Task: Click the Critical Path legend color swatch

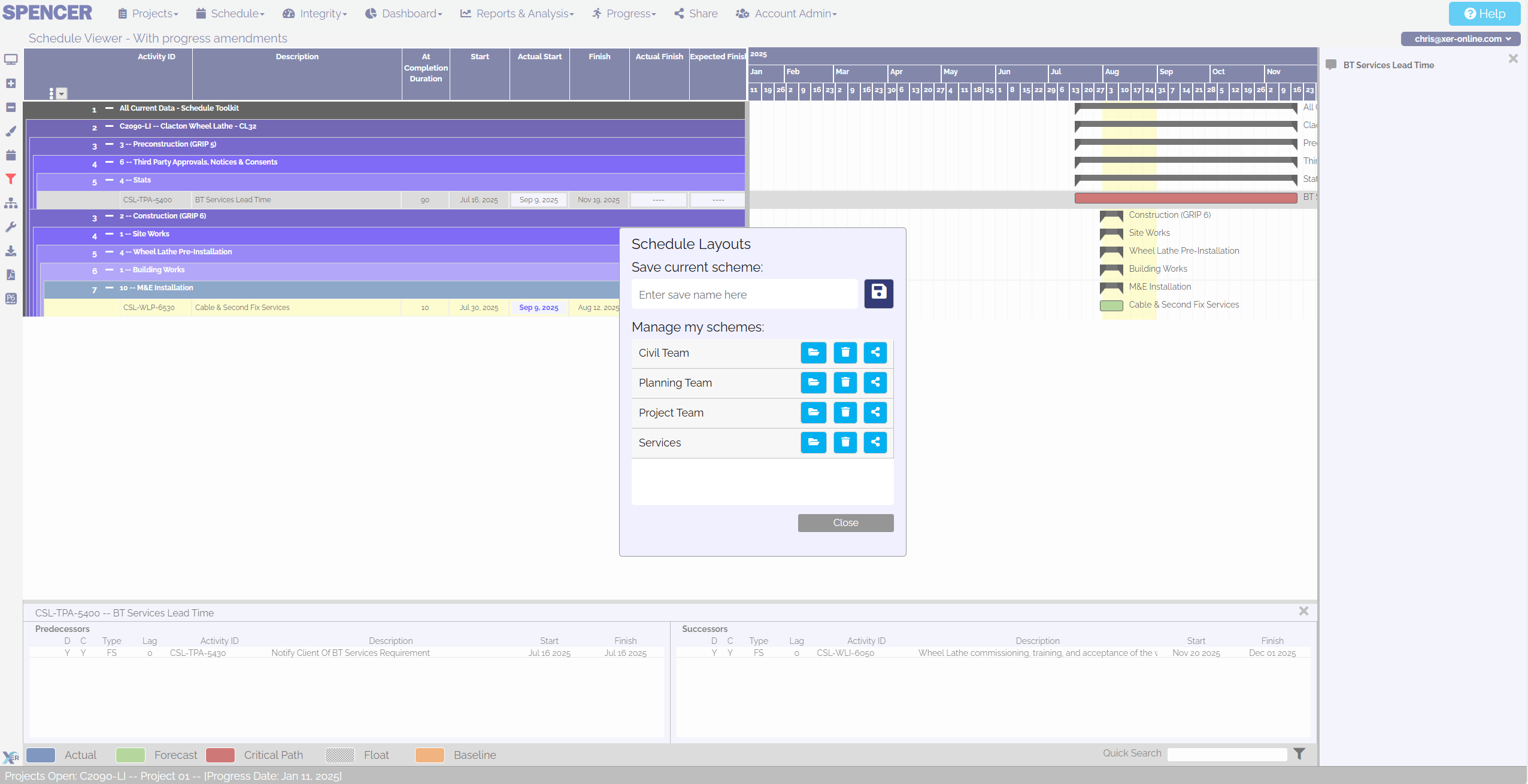Action: [220, 755]
